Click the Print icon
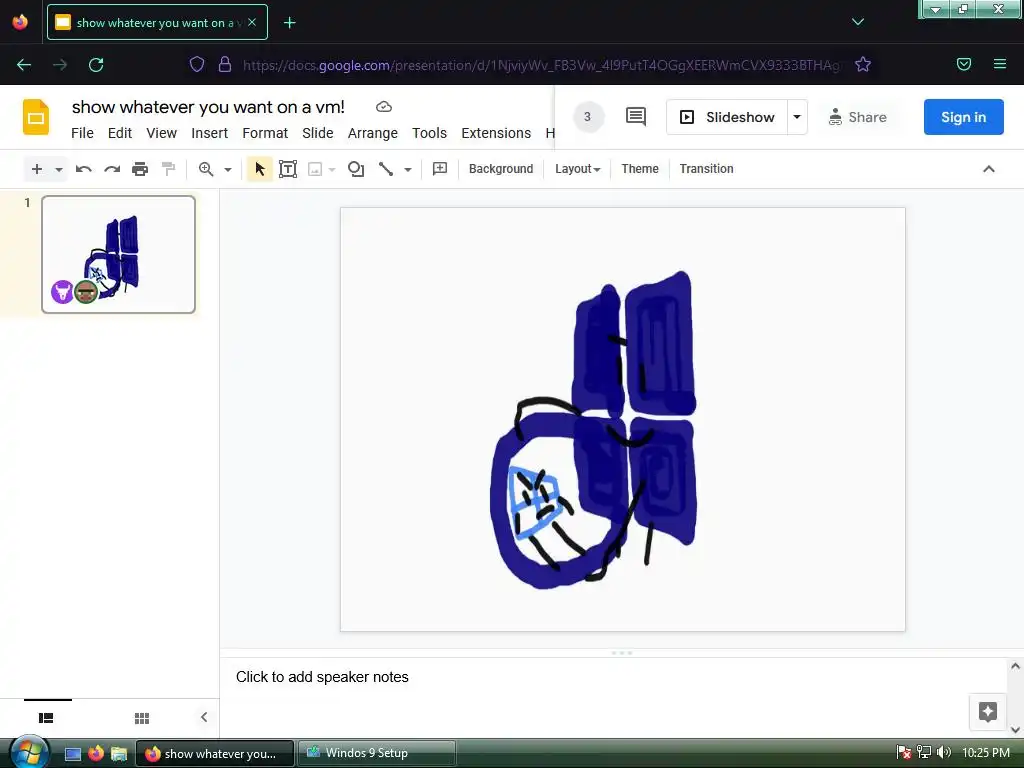This screenshot has height=768, width=1024. click(x=140, y=169)
